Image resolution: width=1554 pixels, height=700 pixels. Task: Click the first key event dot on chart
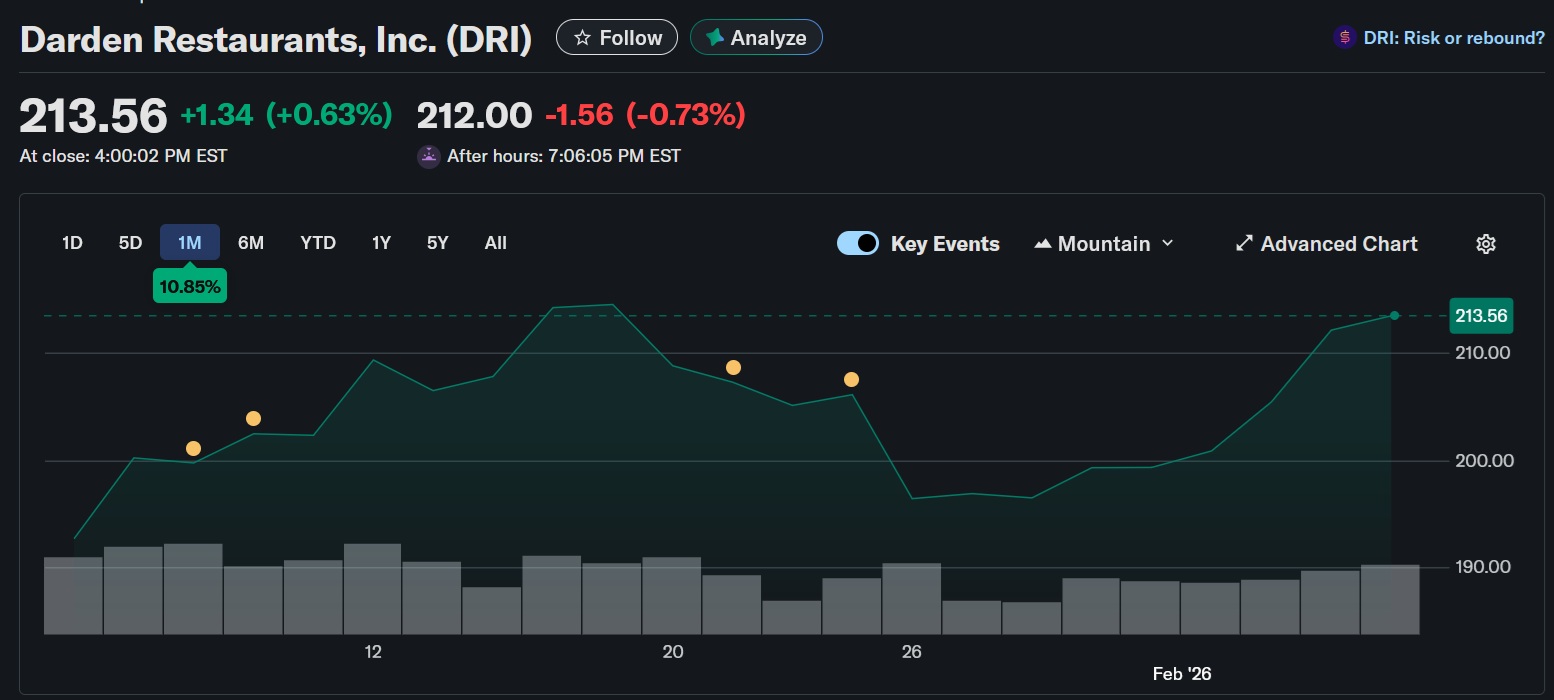coord(193,448)
